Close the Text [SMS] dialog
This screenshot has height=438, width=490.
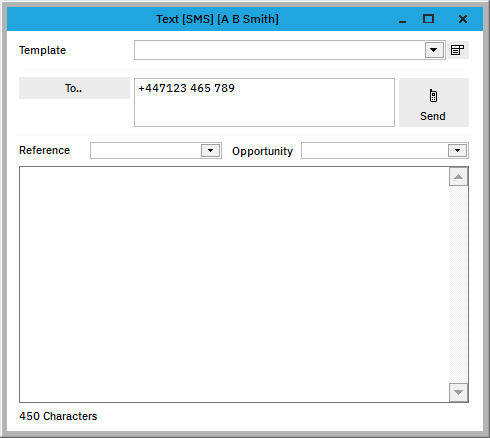[x=463, y=19]
